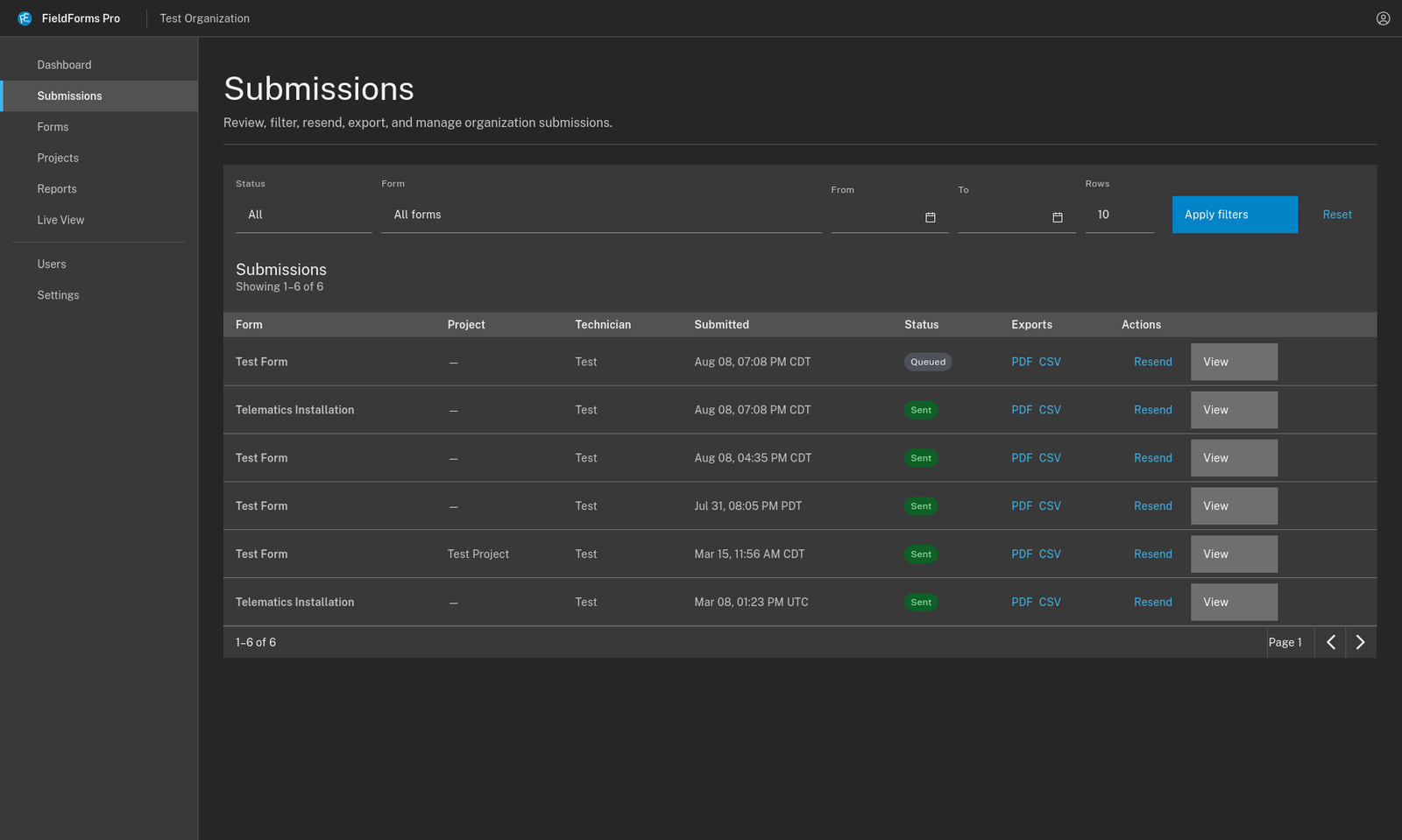Export PDF for Mar 15 submission
Viewport: 1402px width, 840px height.
coord(1022,554)
